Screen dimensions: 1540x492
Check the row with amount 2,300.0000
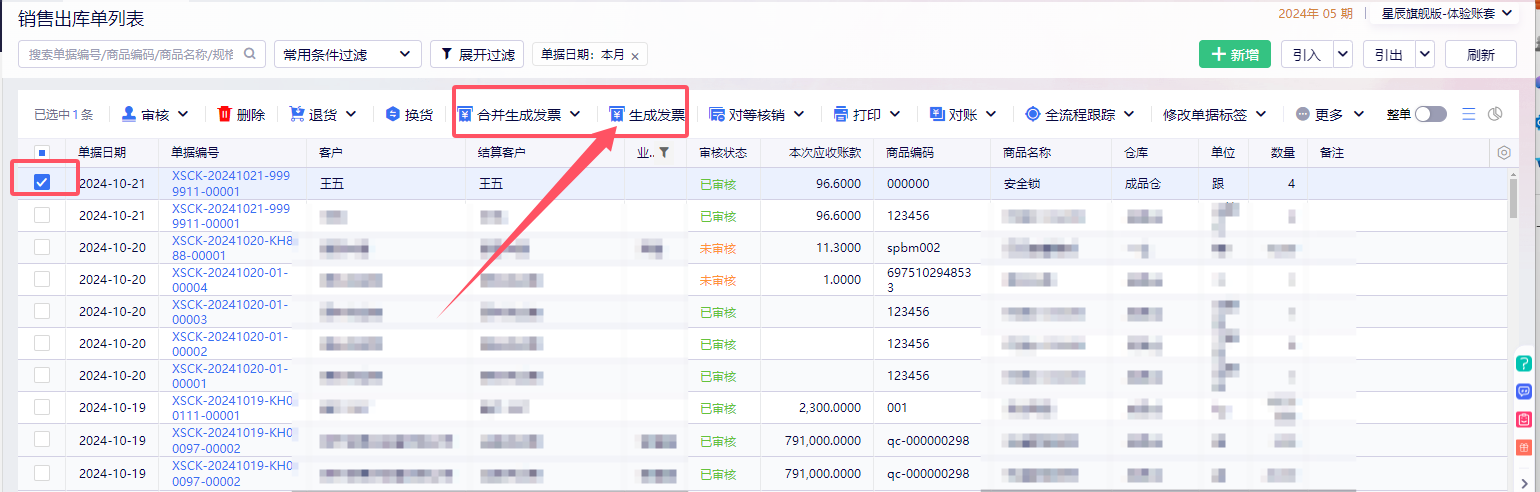click(42, 407)
